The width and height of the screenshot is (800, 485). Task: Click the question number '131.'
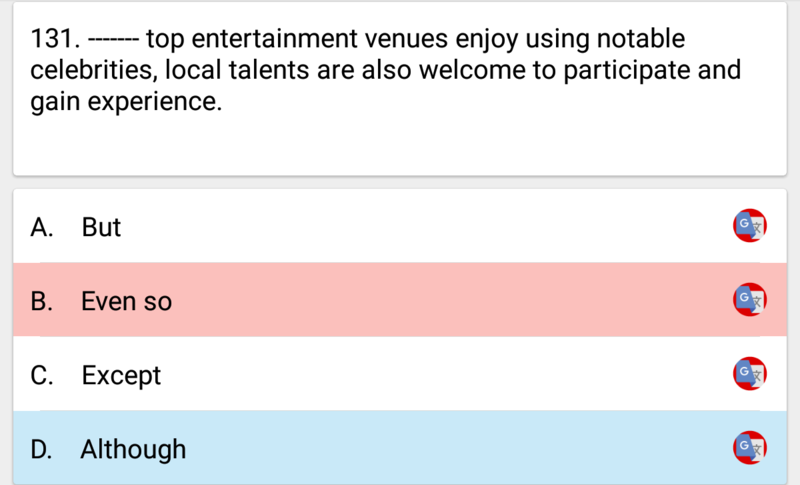pos(55,39)
